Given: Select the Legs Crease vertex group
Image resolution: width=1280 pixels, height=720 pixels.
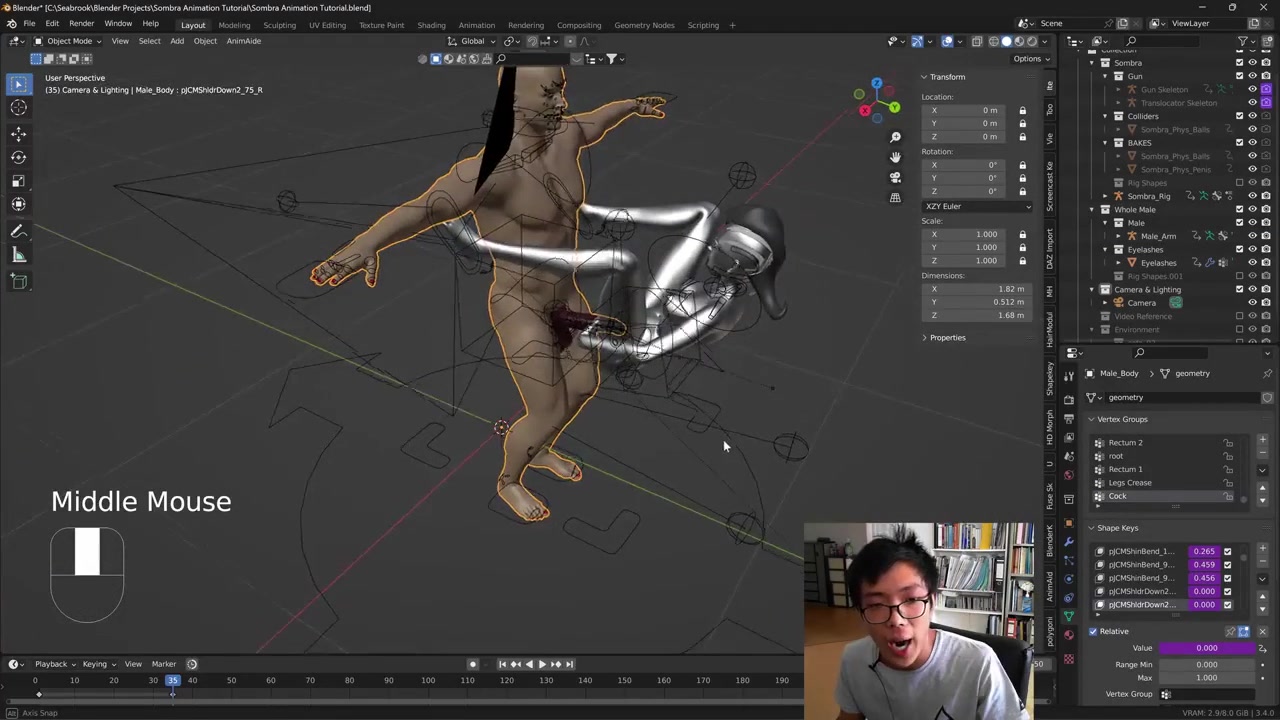Looking at the screenshot, I should click(x=1130, y=483).
